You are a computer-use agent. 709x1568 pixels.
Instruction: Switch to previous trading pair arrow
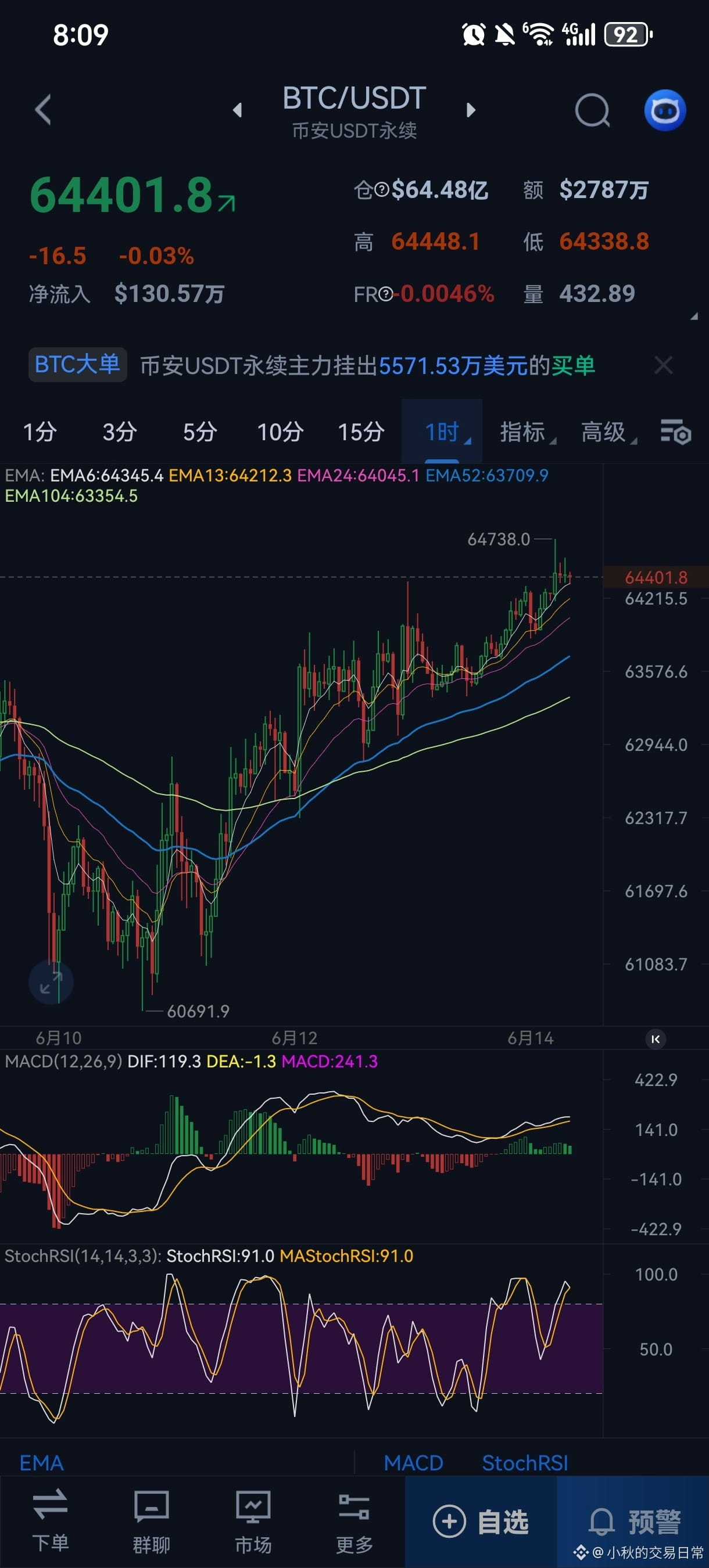point(238,110)
